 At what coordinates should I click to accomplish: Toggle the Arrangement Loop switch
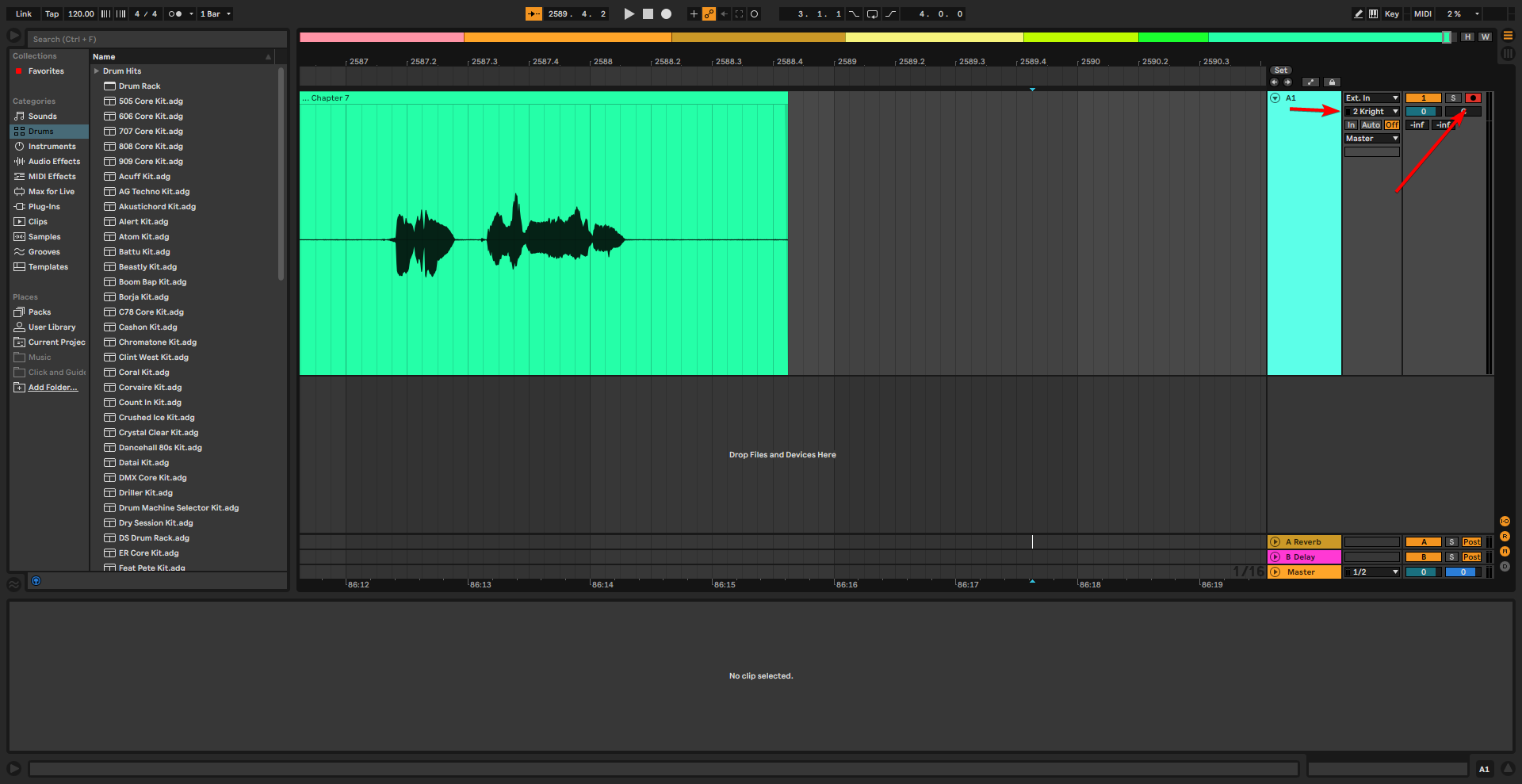(872, 13)
